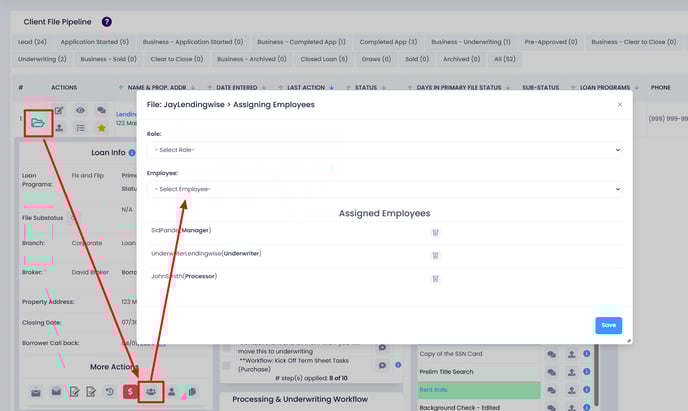Click the info icon next to Loan Info
This screenshot has width=688, height=411.
pos(132,153)
